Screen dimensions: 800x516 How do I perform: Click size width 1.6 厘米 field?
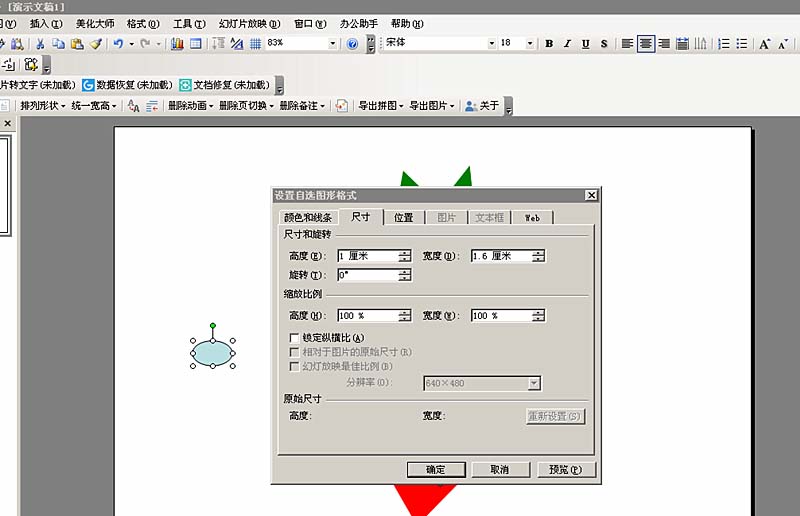501,256
